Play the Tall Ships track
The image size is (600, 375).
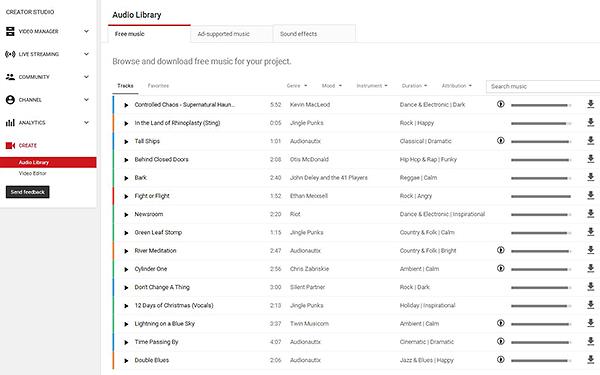pos(126,142)
